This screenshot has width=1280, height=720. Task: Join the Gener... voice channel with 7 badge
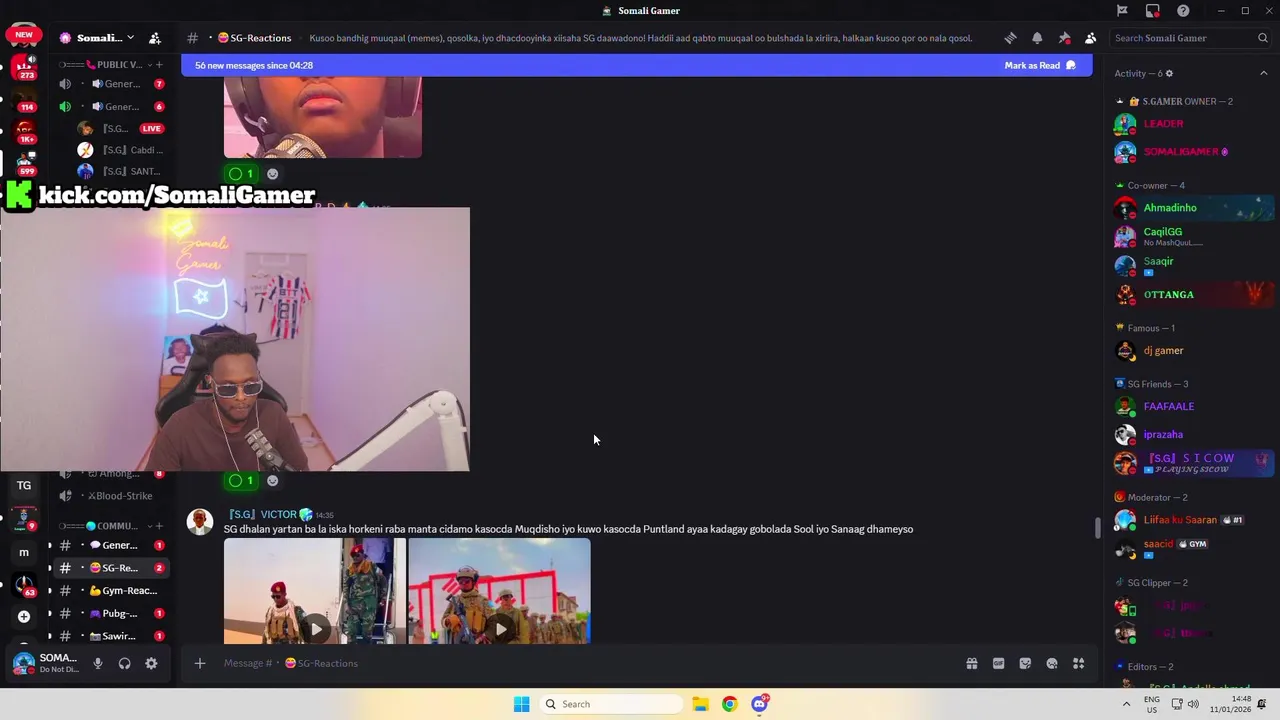tap(112, 84)
